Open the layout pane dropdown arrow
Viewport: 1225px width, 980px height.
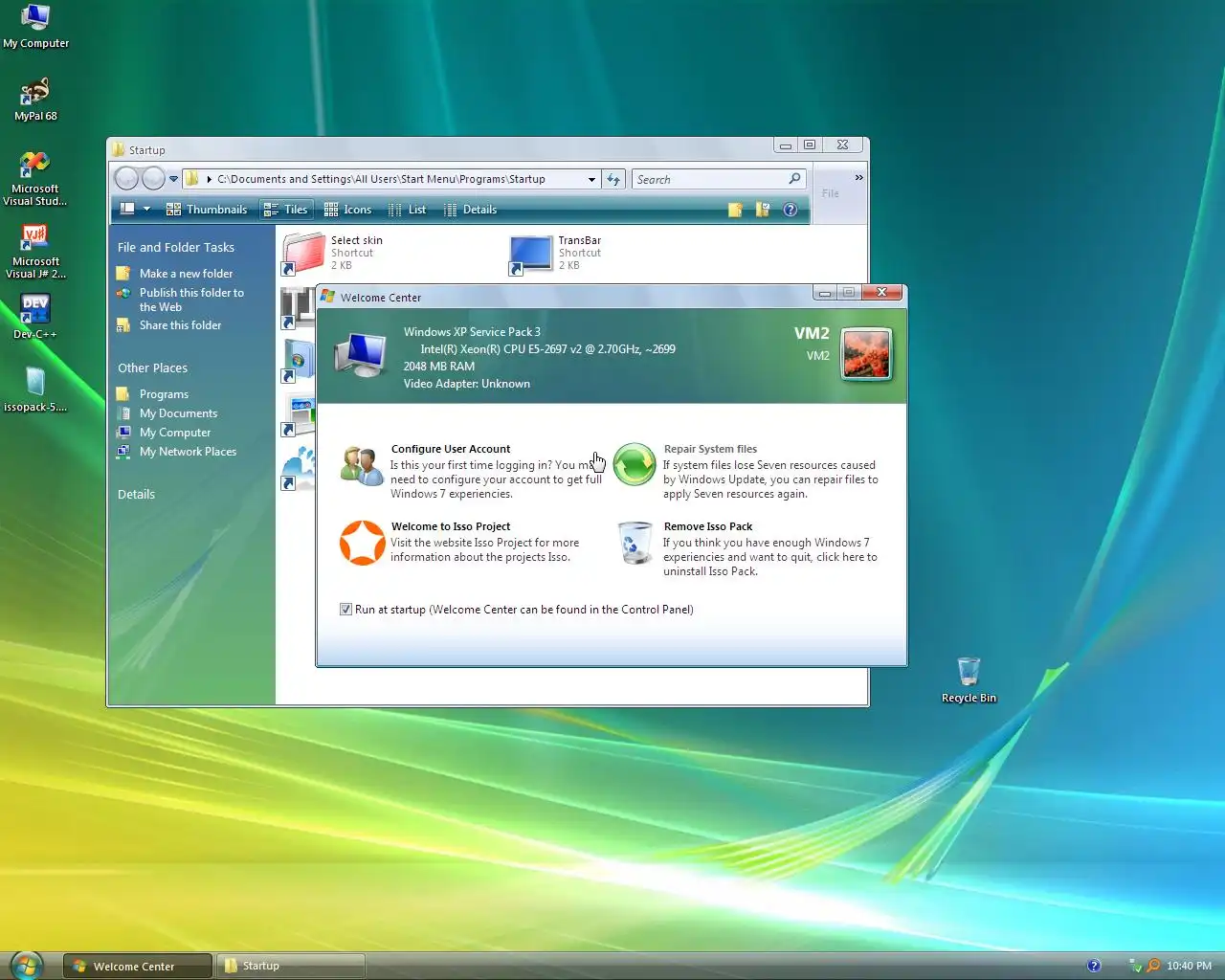tap(146, 210)
